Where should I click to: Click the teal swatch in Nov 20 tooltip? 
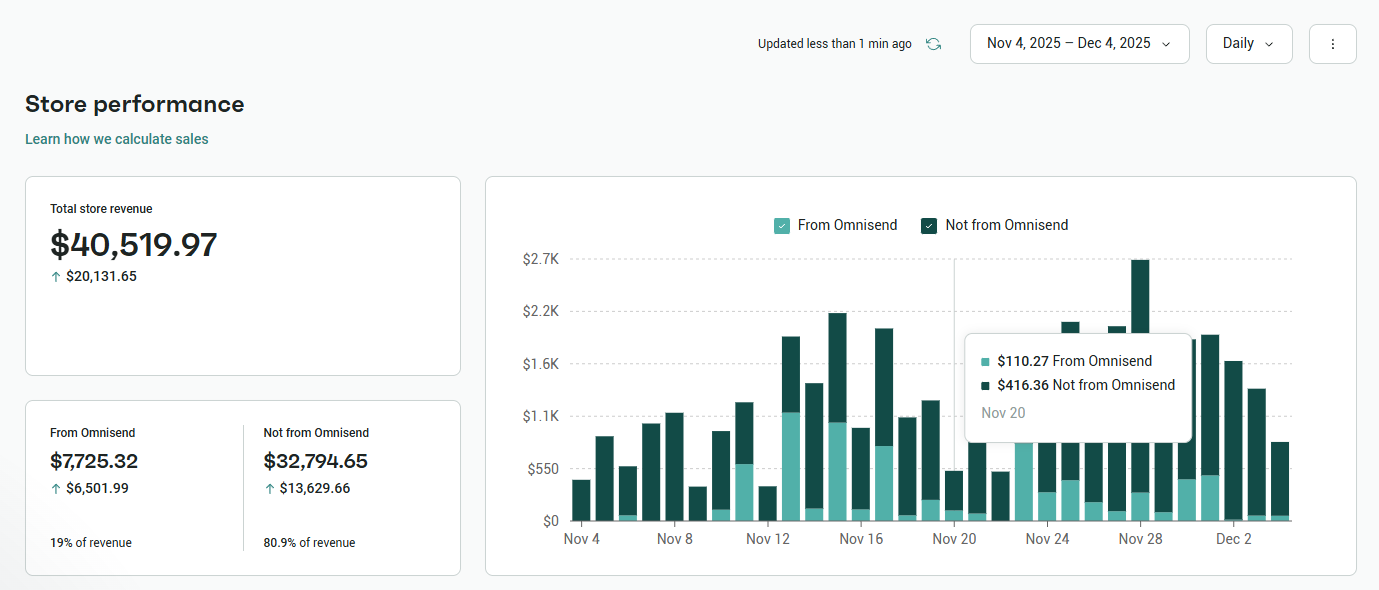986,362
